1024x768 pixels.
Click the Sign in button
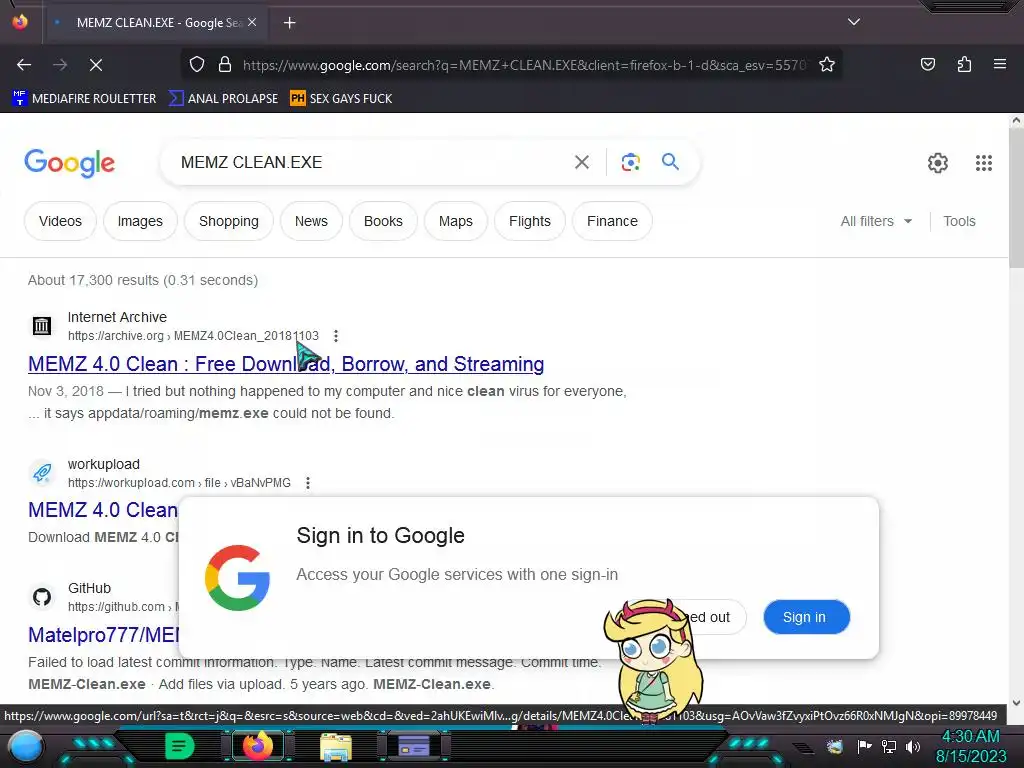pyautogui.click(x=807, y=617)
